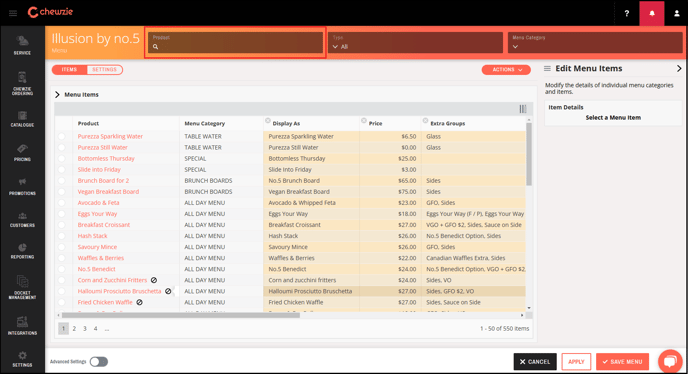The width and height of the screenshot is (688, 374).
Task: Select radio button for Purezza Sparkling Water
Action: (x=61, y=137)
